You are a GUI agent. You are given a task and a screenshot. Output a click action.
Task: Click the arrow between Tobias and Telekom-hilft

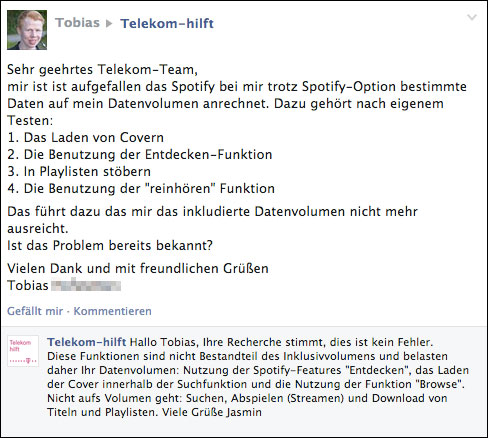tap(109, 24)
